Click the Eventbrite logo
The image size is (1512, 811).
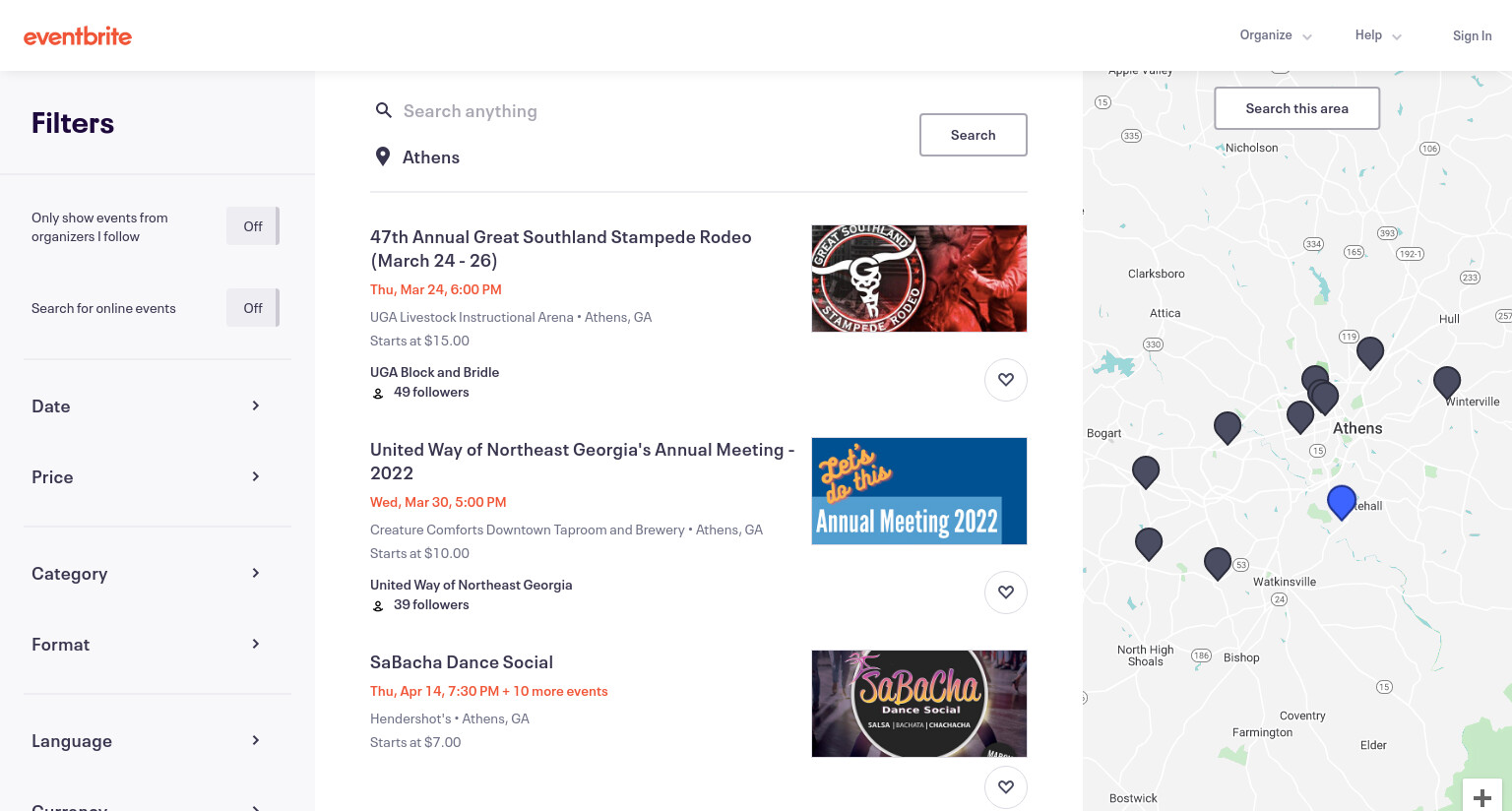coord(78,36)
